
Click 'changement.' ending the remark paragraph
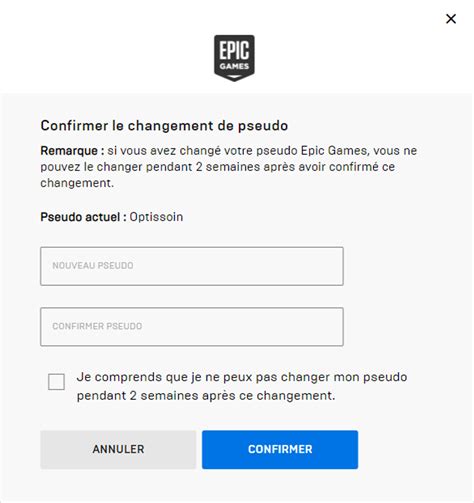pos(77,183)
